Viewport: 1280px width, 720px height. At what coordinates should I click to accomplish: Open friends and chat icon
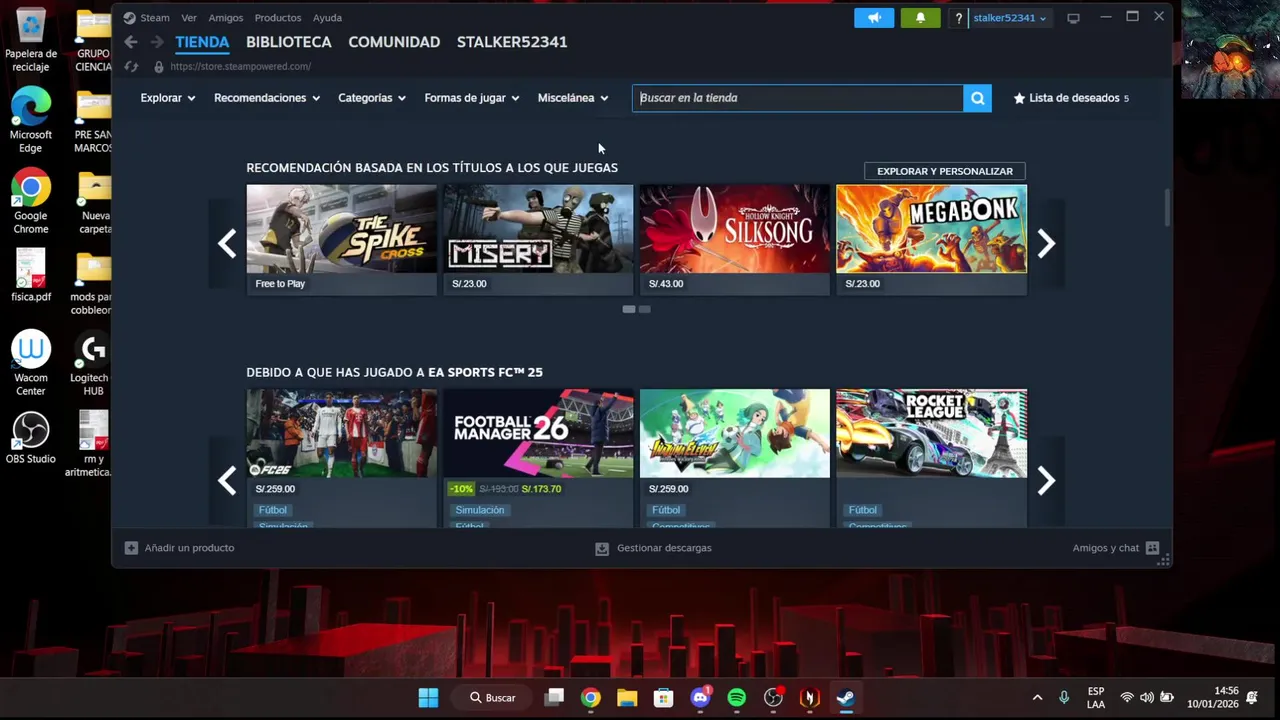[x=1152, y=548]
